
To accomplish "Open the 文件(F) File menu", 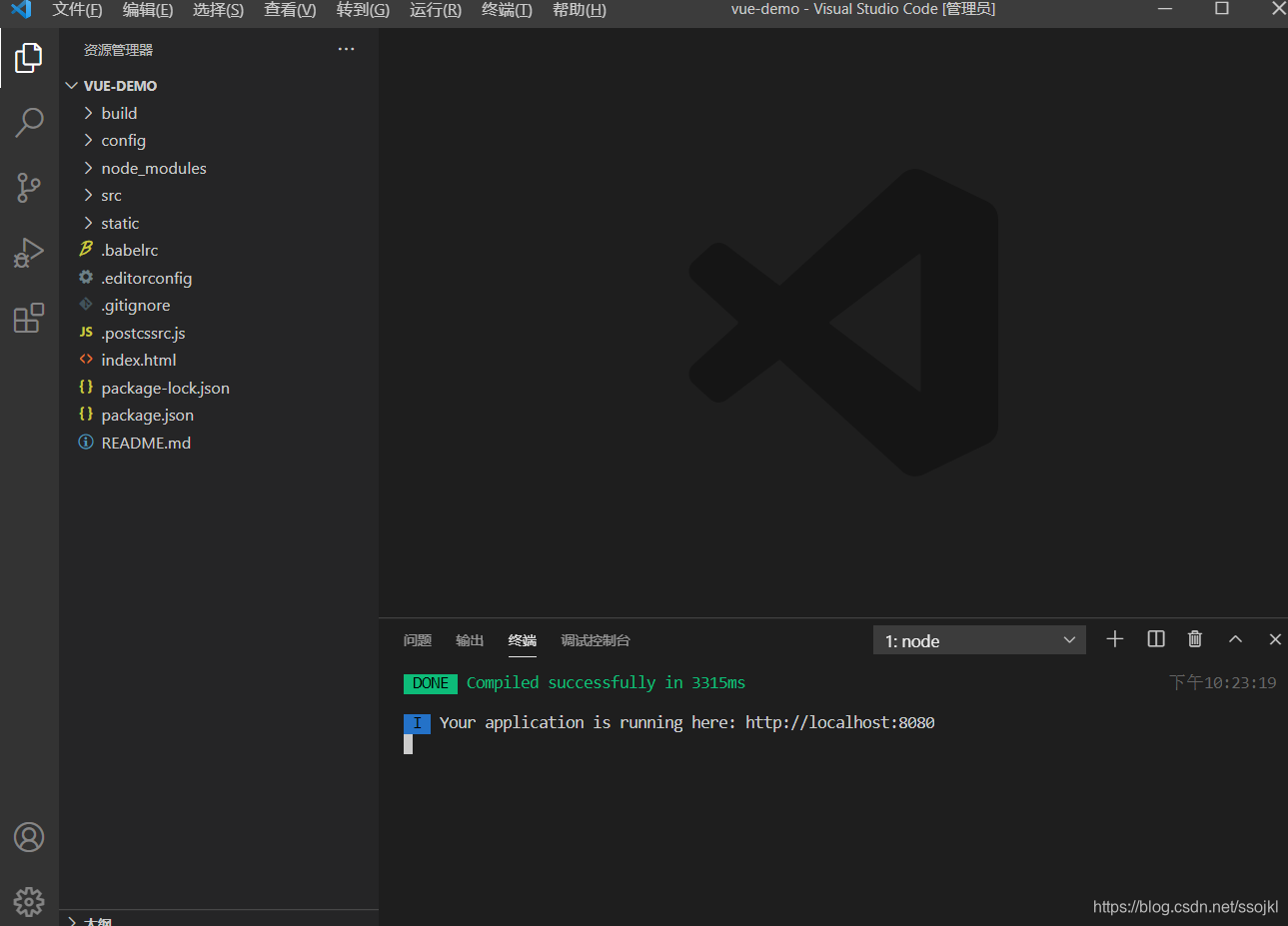I will pos(77,9).
